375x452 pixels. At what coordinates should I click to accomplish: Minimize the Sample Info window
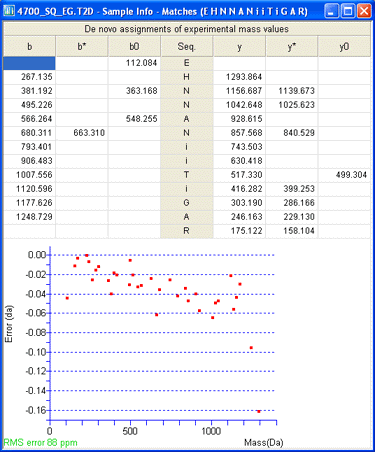tap(331, 11)
